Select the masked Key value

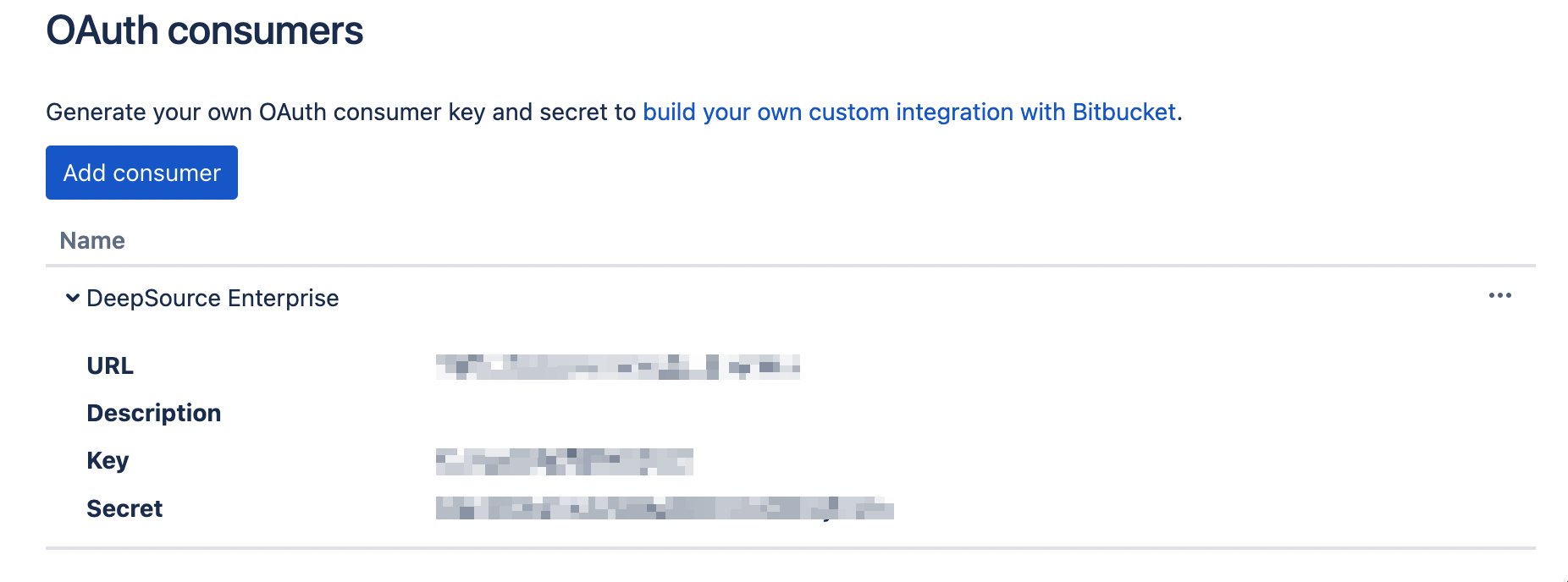click(566, 460)
